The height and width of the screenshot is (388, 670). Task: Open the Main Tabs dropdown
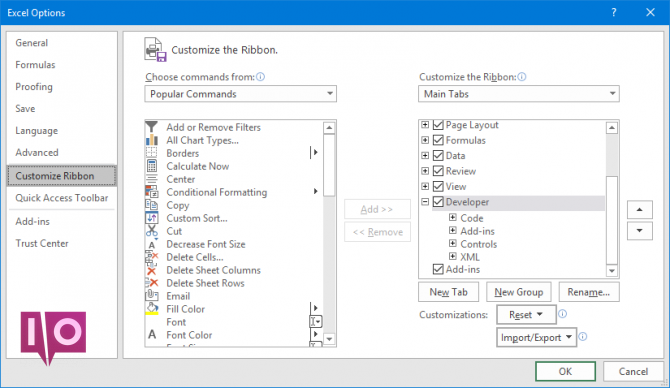tap(519, 94)
